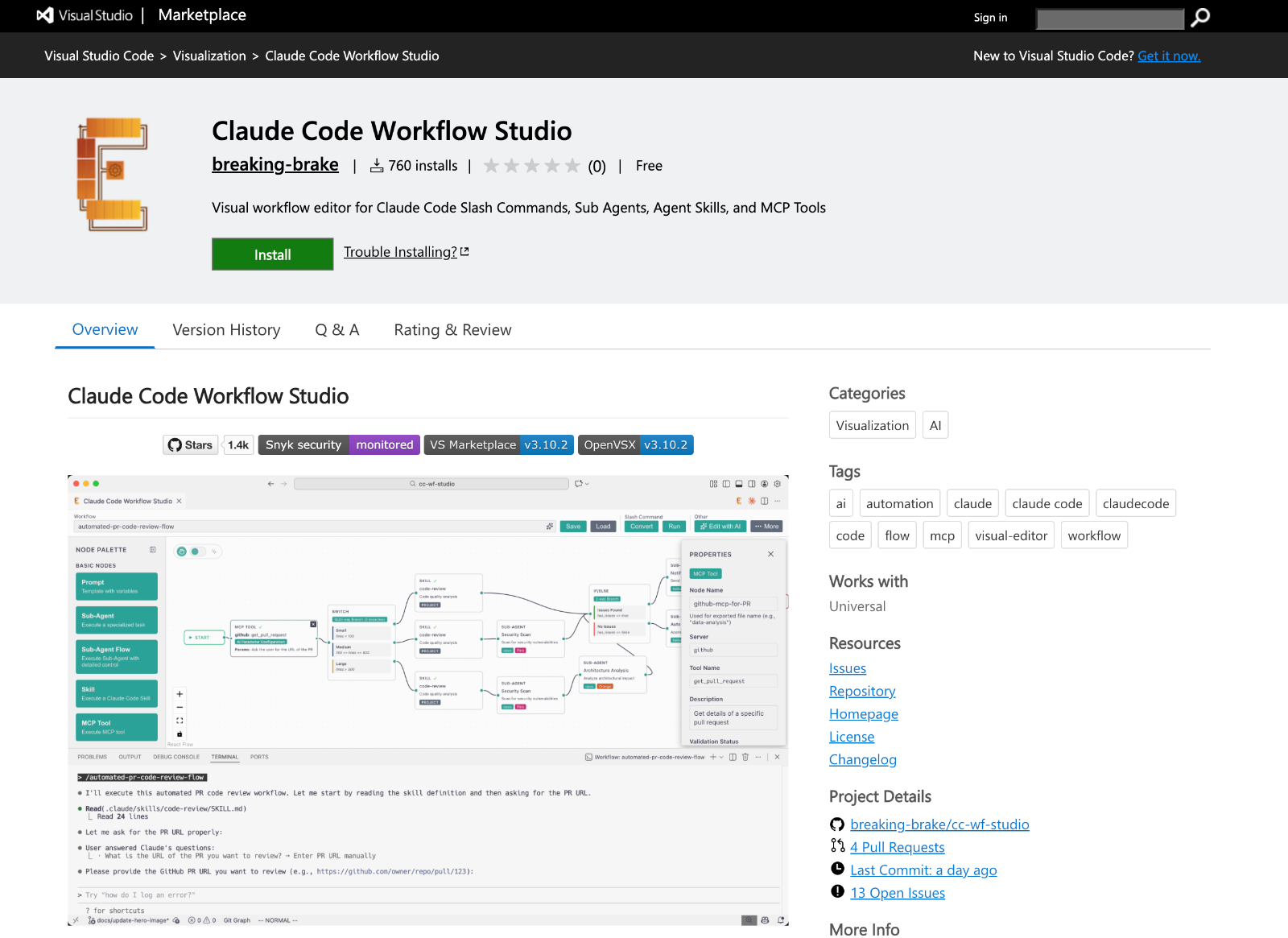Open the breaking-brake publisher page
The width and height of the screenshot is (1288, 938).
tap(275, 164)
